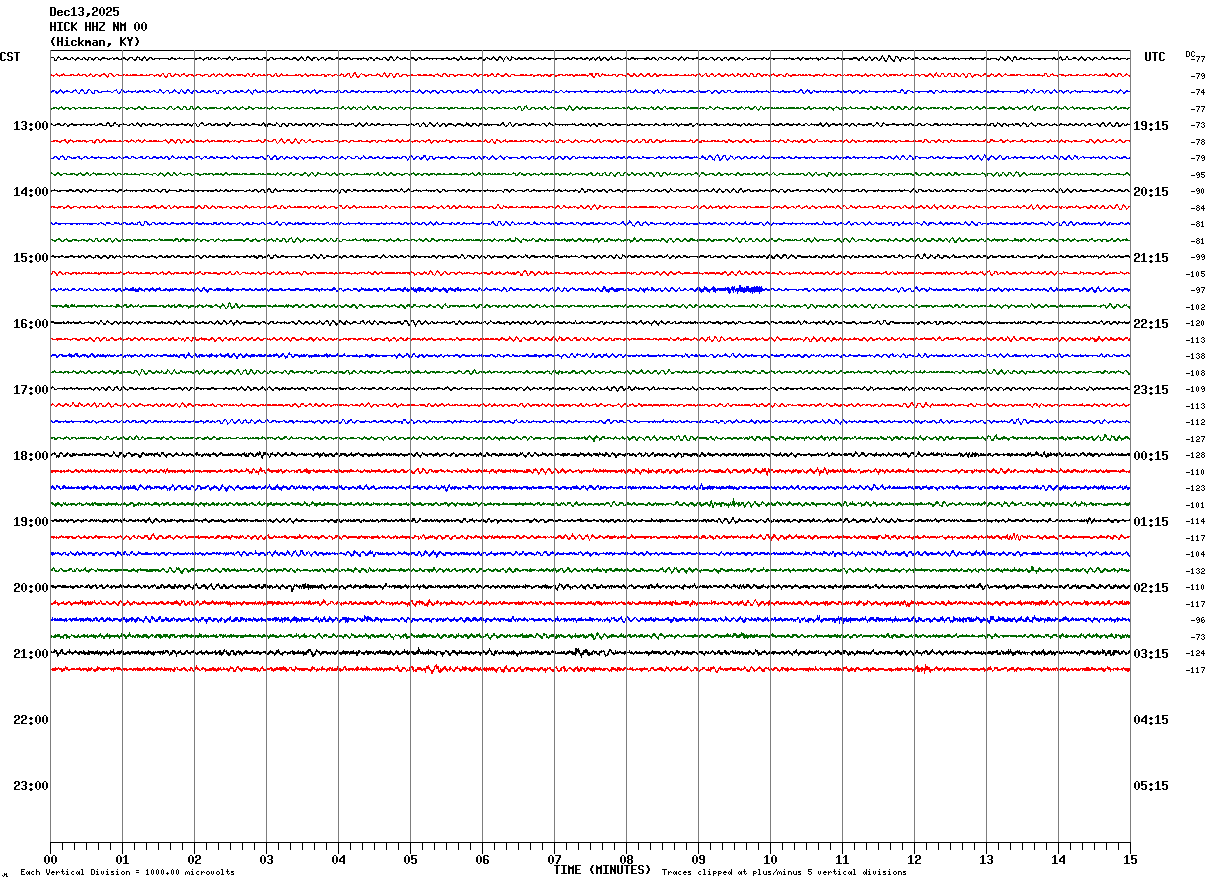The height and width of the screenshot is (886, 1210).
Task: Click minute tick label "07" on time axis
Action: [554, 860]
